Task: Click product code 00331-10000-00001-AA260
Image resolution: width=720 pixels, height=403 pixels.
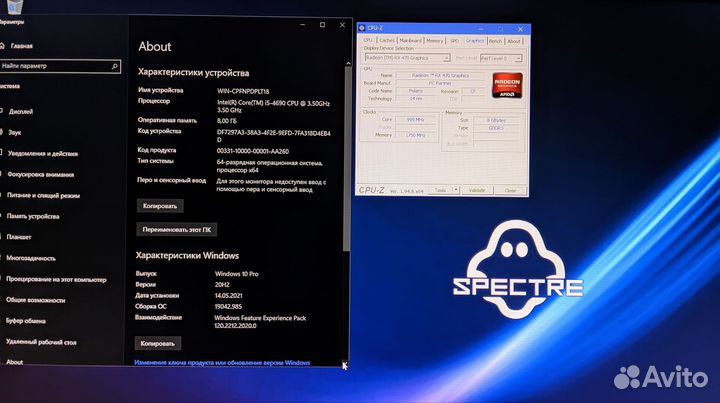Action: point(253,151)
